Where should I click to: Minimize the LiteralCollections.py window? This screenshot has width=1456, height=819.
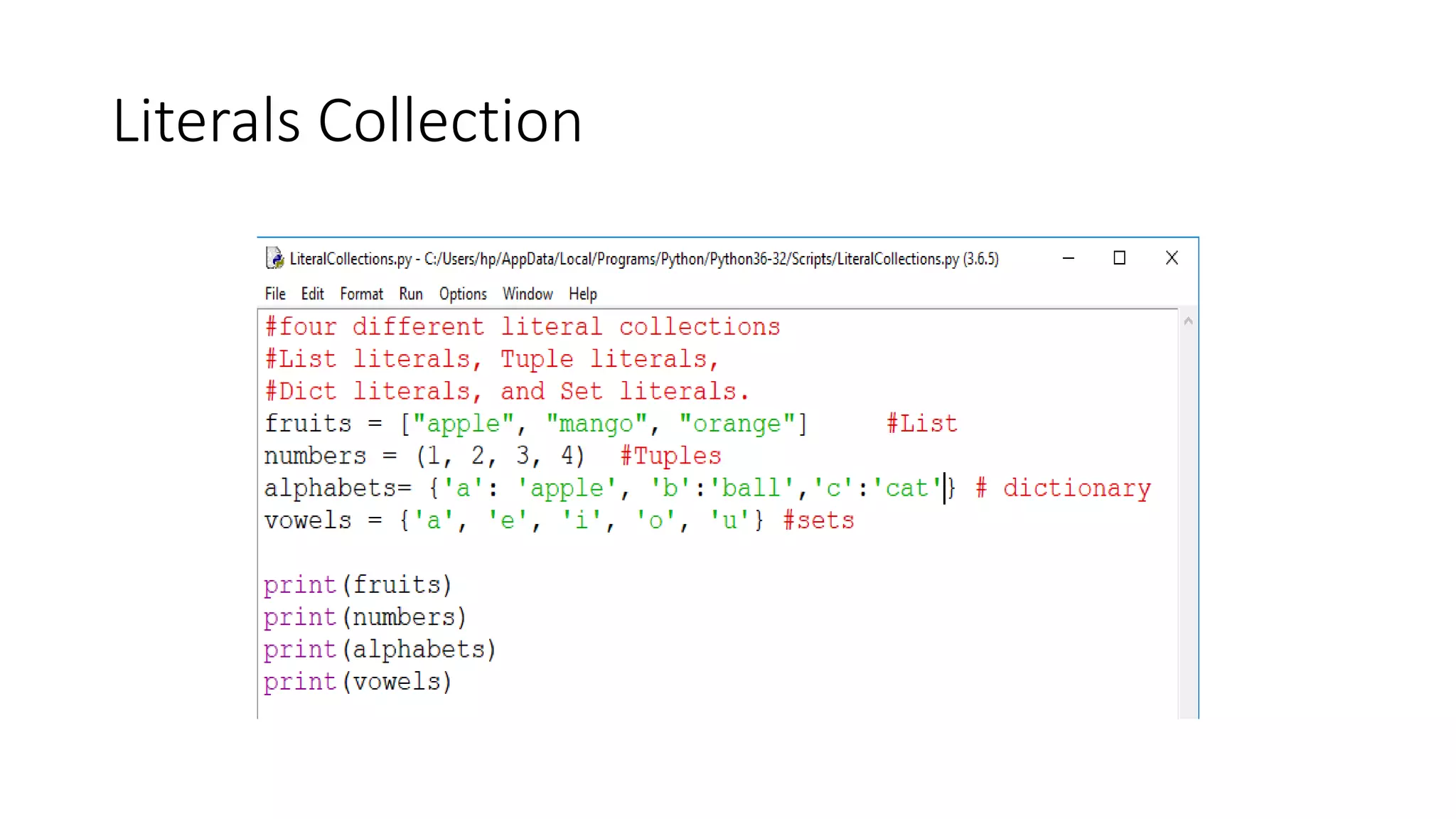1068,258
